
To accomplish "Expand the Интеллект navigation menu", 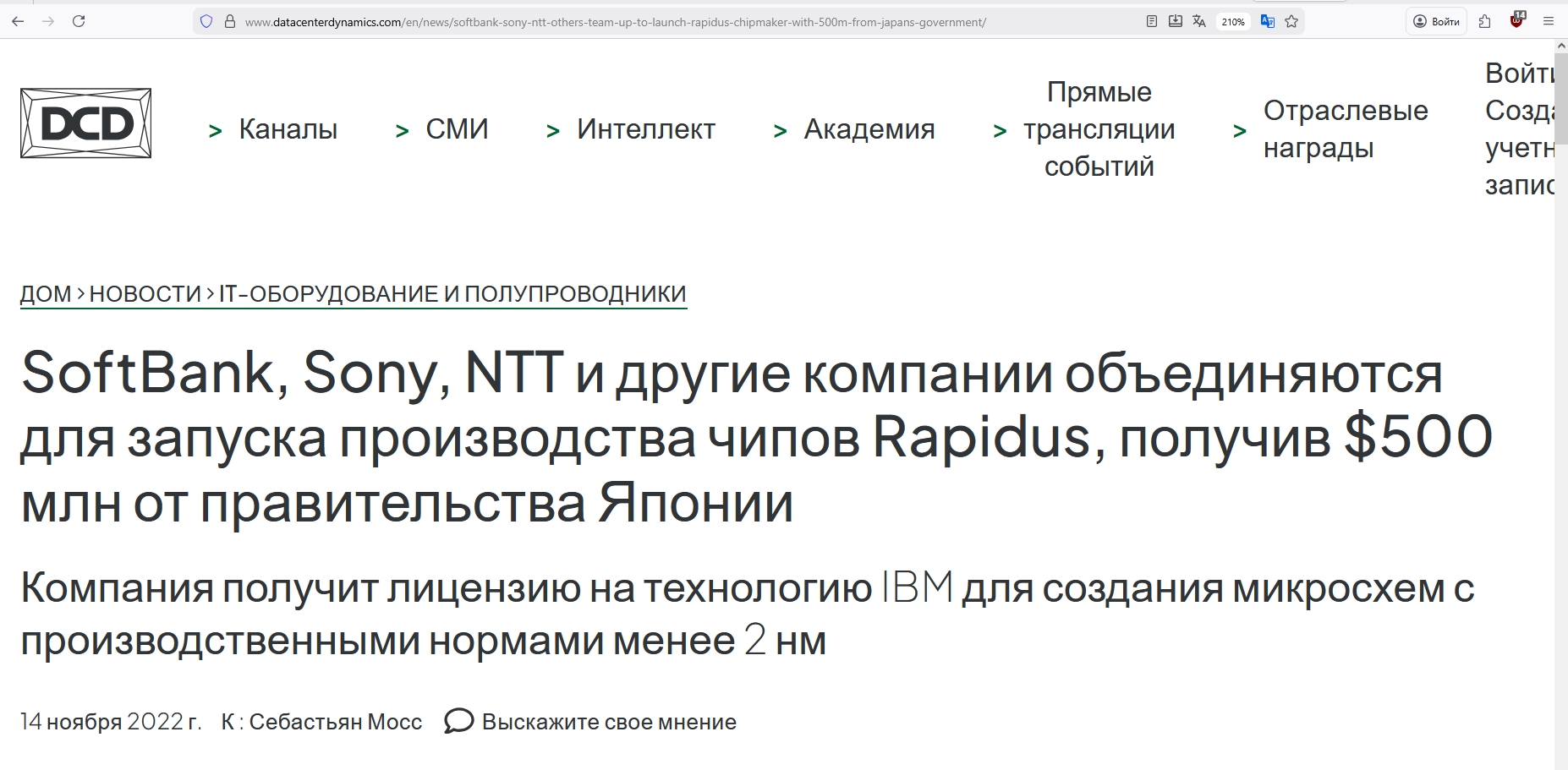I will click(645, 129).
